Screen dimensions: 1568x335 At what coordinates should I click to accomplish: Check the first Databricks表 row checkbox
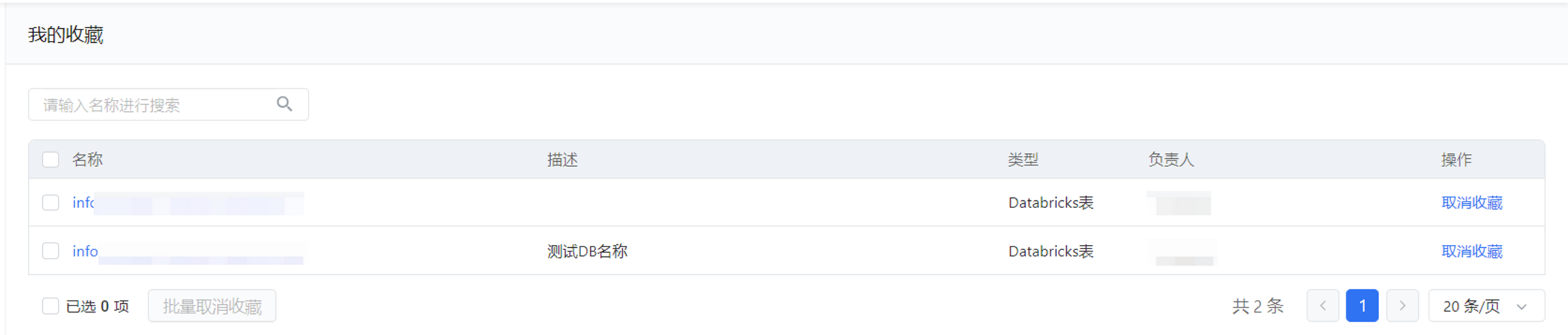51,203
